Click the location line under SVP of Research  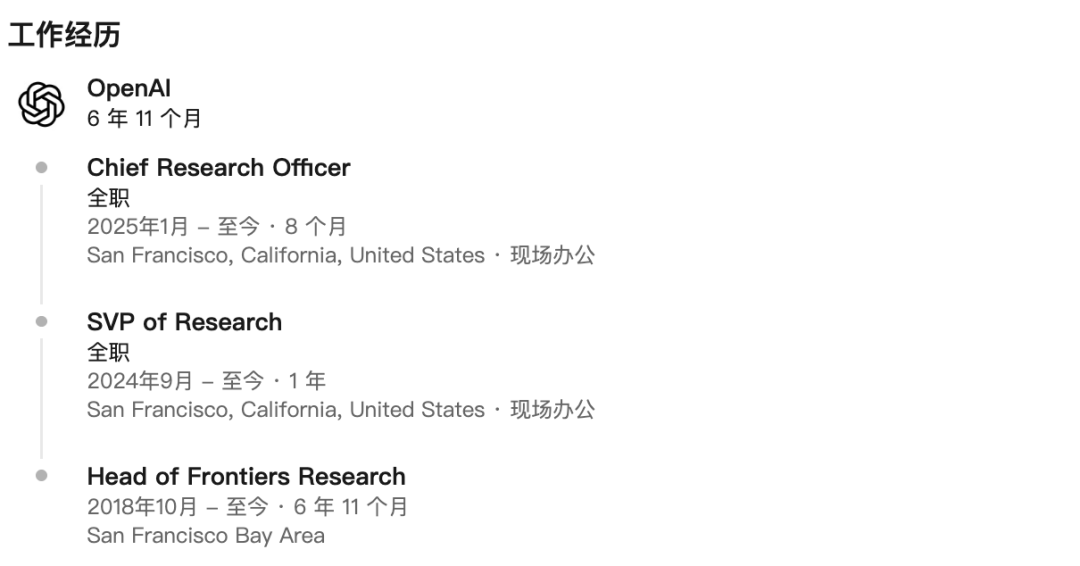341,410
